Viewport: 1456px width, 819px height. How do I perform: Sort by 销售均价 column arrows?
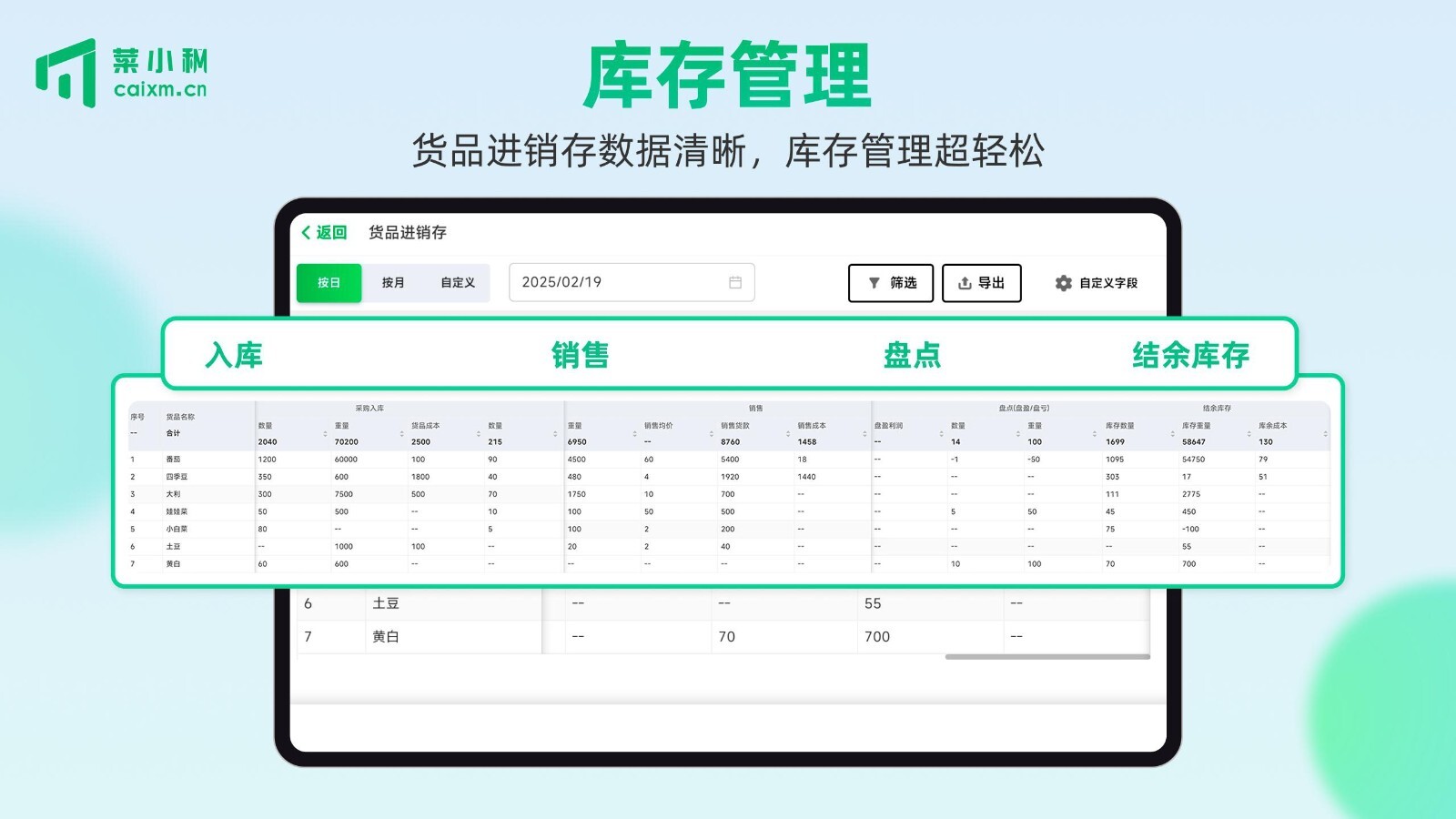coord(712,434)
